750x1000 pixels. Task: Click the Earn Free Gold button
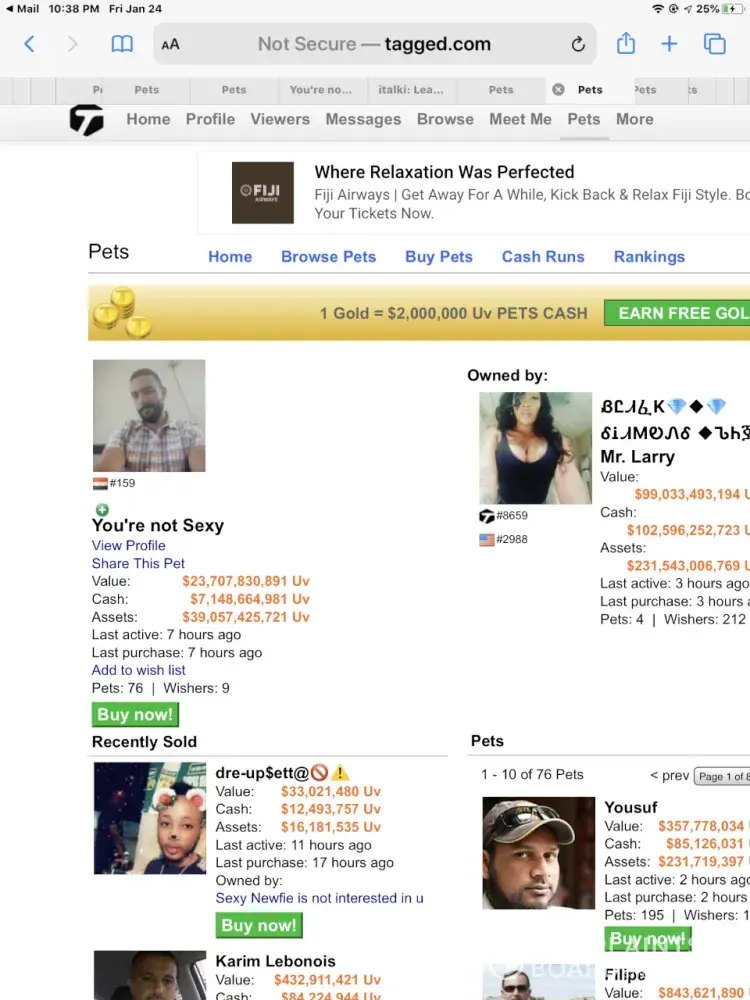pos(677,313)
